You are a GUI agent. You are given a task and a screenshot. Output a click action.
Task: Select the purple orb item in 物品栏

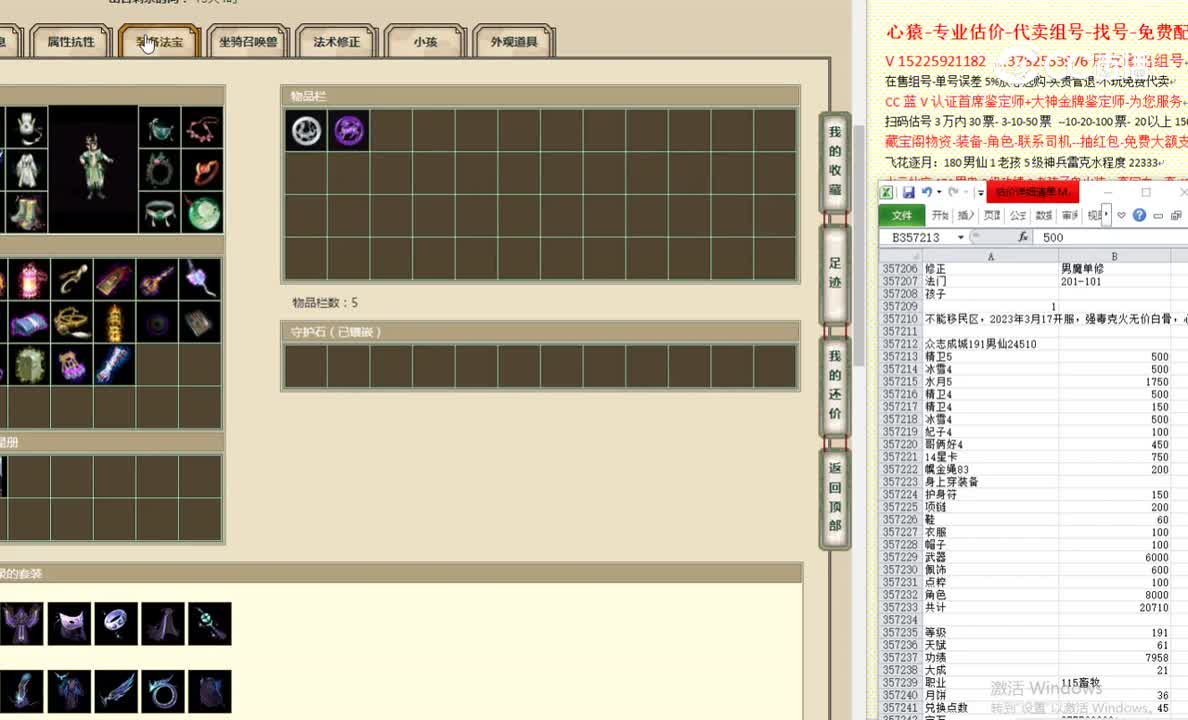[349, 130]
